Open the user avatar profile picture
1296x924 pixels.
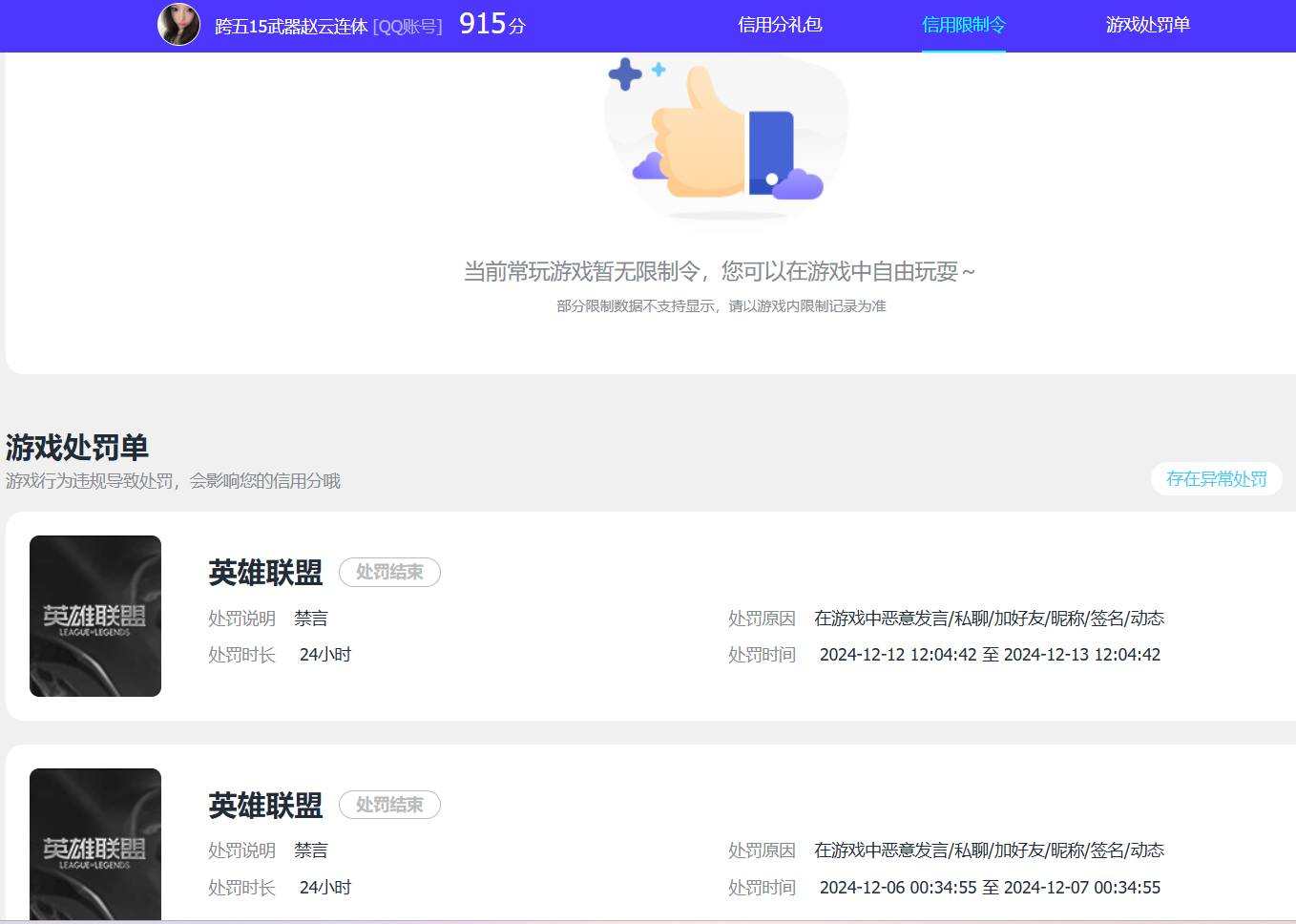point(178,25)
